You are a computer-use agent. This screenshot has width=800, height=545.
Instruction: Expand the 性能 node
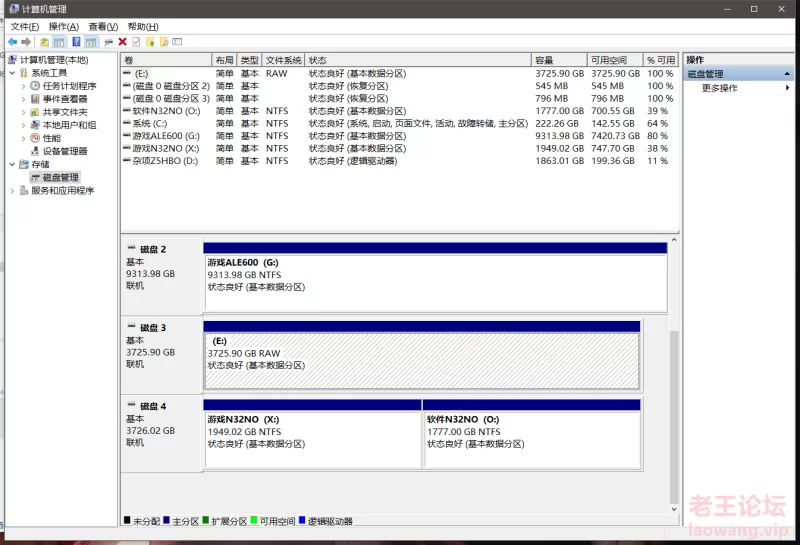23,138
